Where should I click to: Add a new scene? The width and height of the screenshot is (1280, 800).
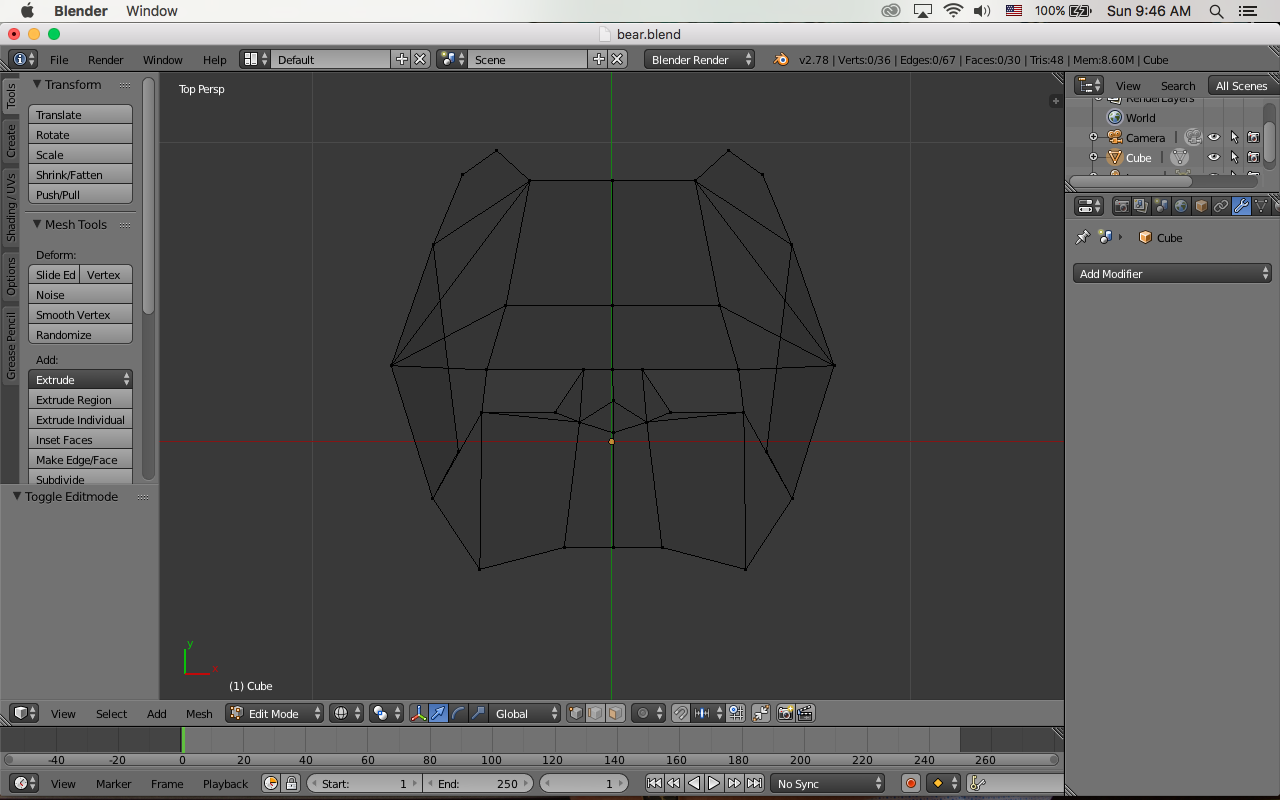[x=599, y=59]
